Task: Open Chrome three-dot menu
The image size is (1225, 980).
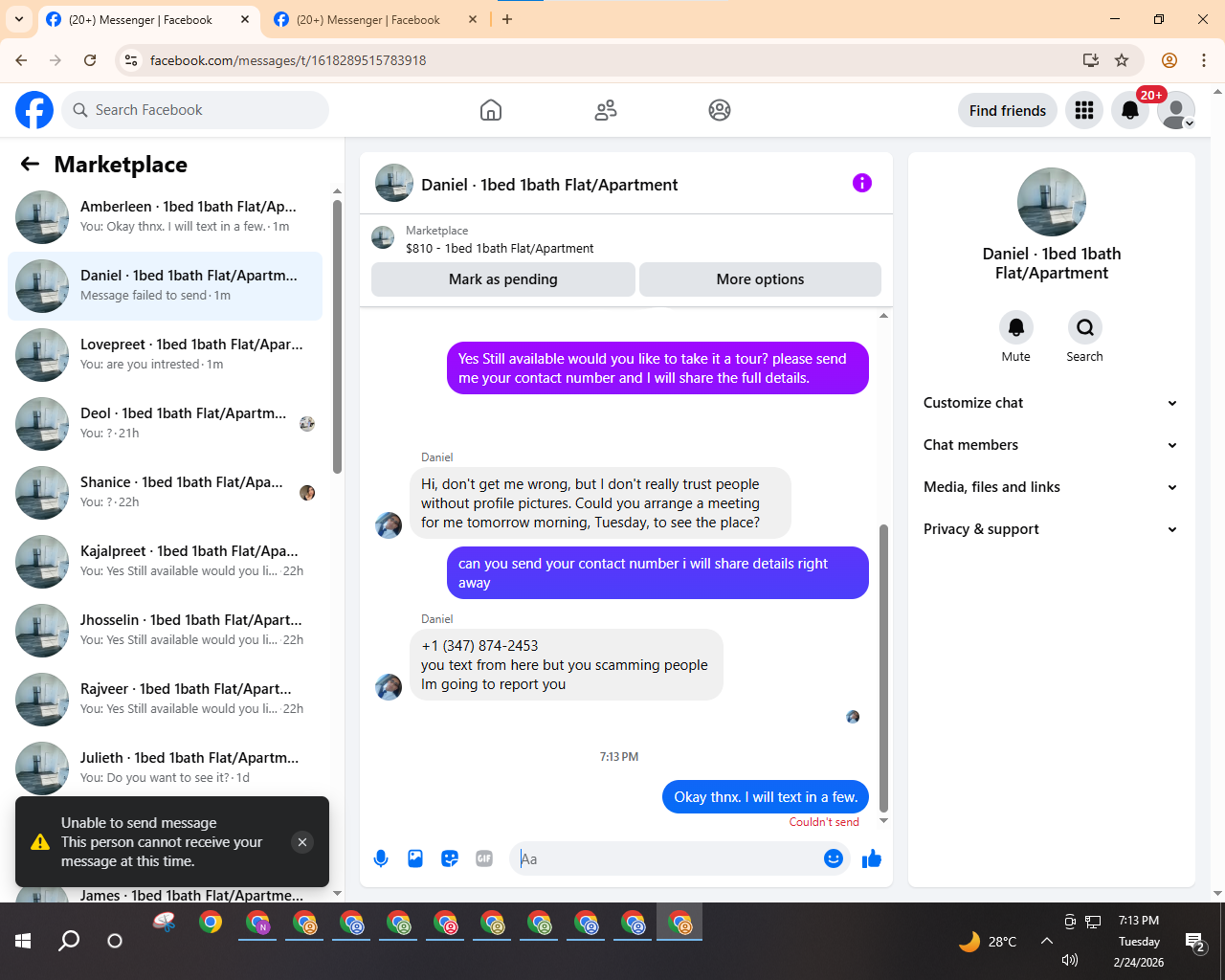Action: coord(1204,60)
